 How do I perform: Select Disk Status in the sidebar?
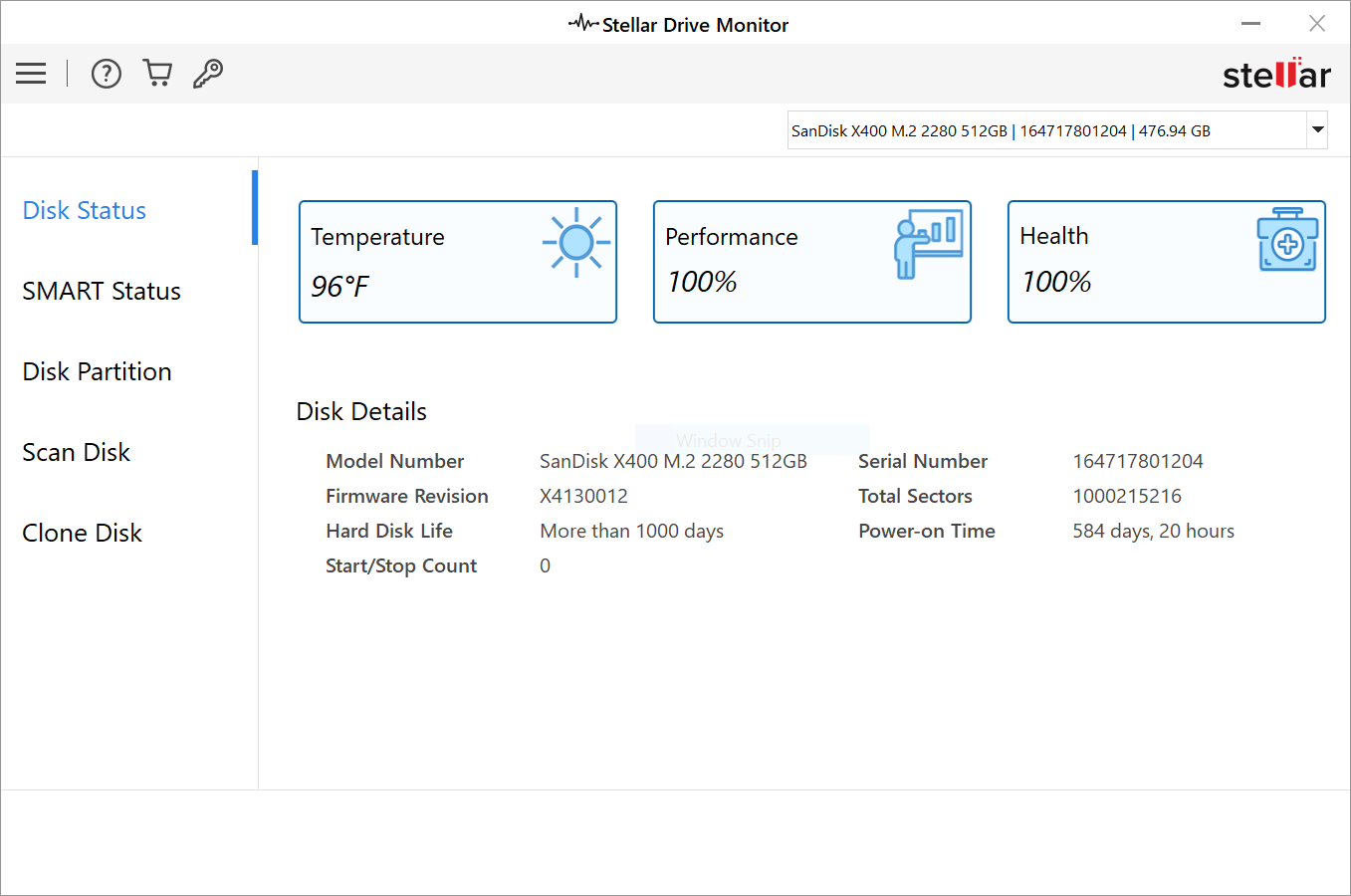84,210
